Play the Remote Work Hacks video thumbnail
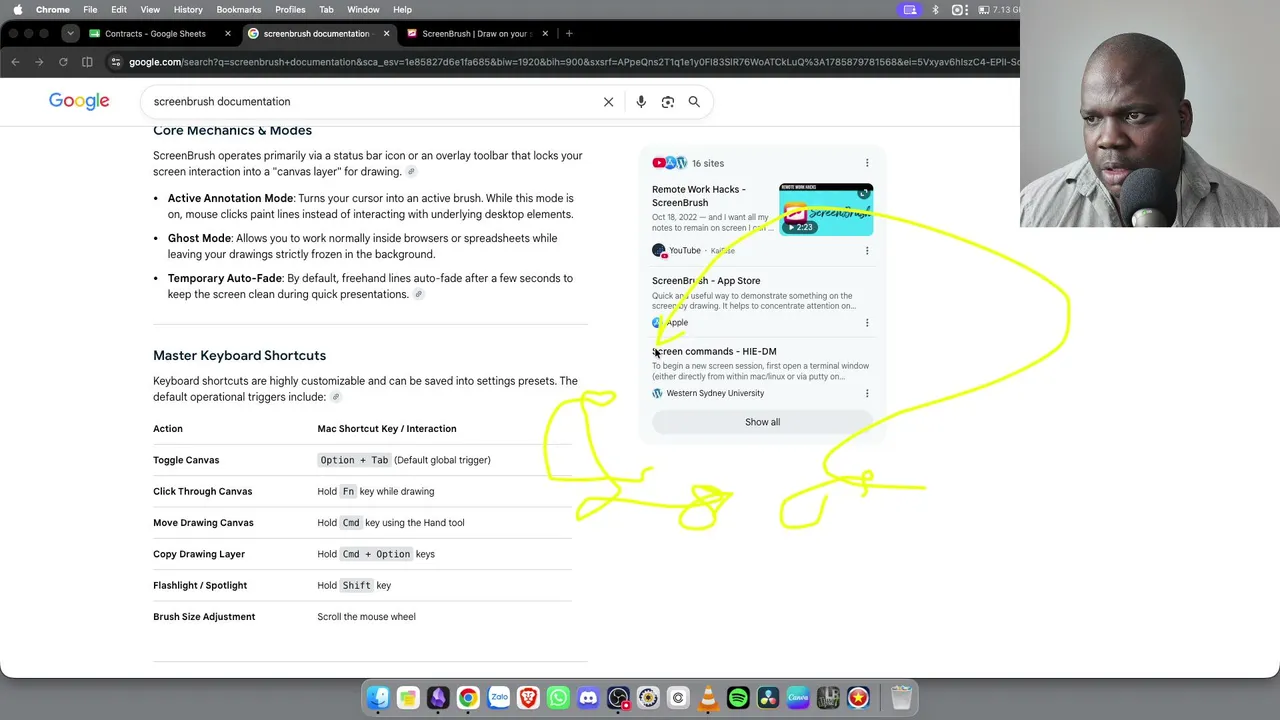 826,209
